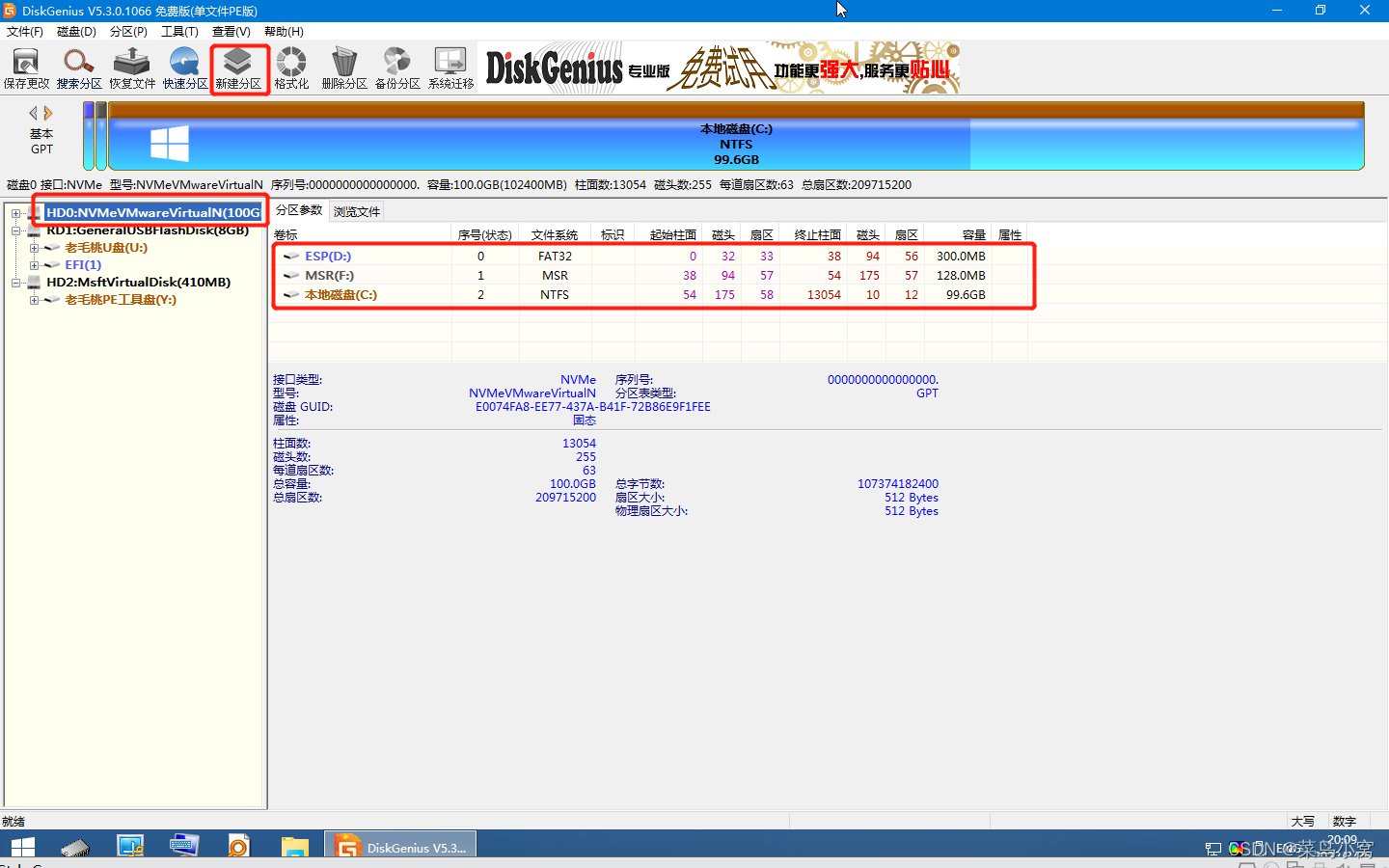1389x868 pixels.
Task: Click the FAT32 file system cell
Action: pos(555,257)
